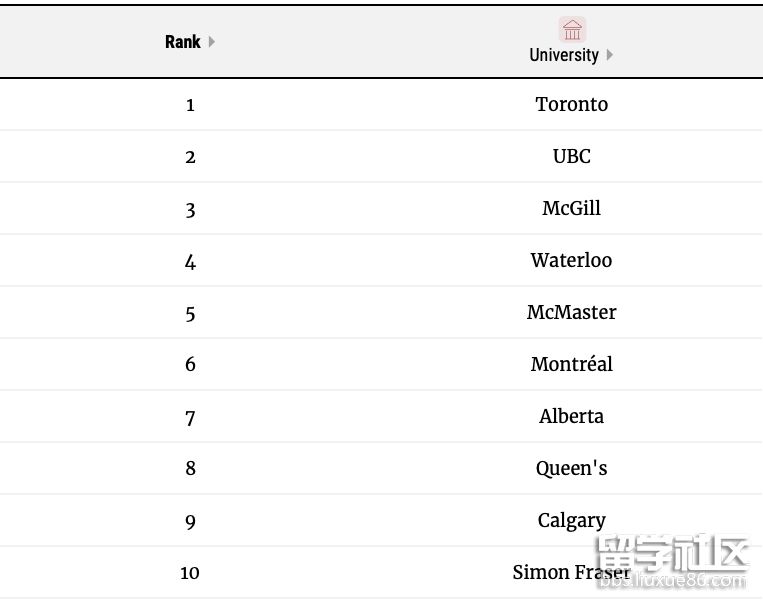Choose McMaster from the rankings

[x=572, y=312]
